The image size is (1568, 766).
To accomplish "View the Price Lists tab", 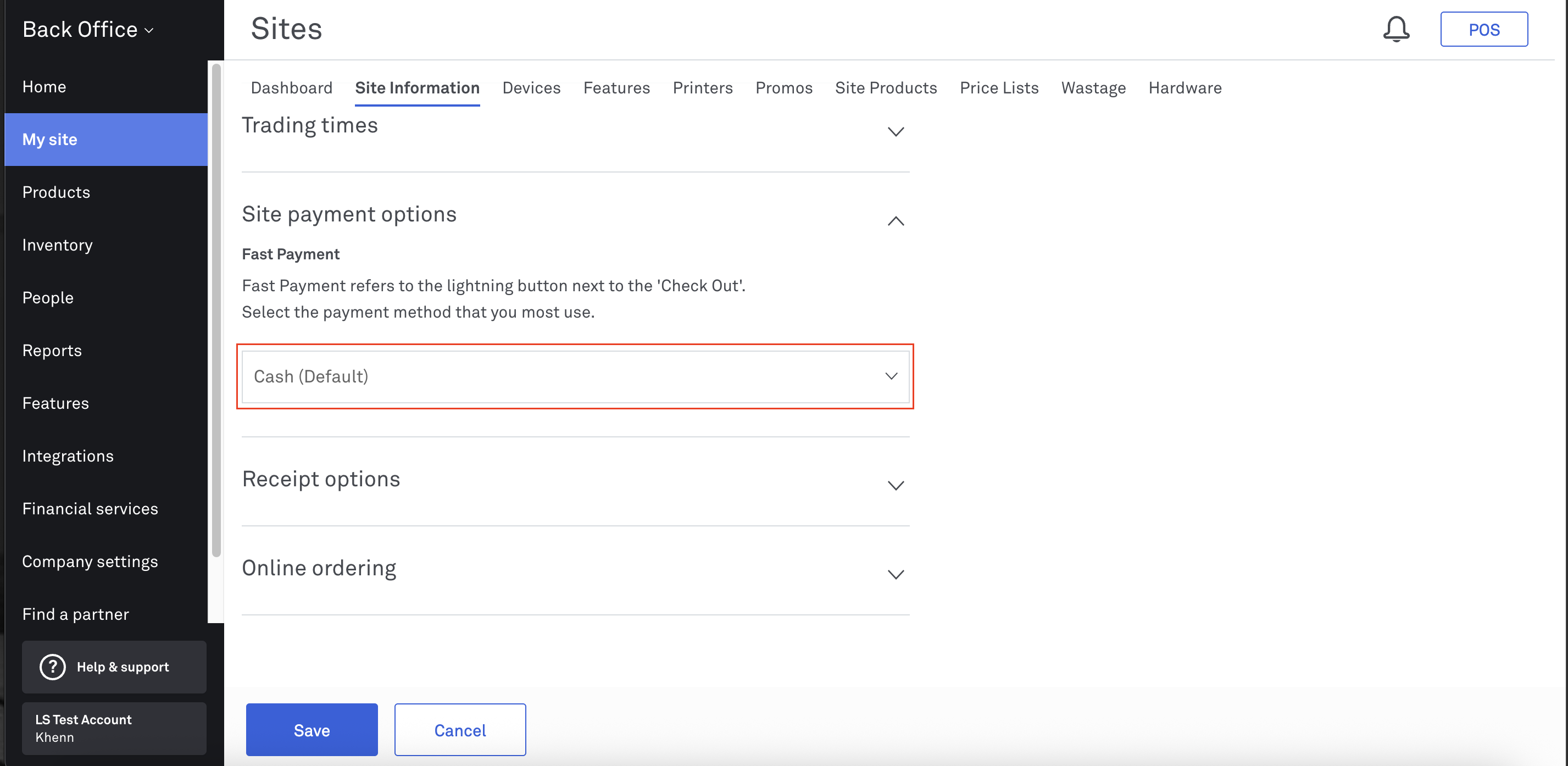I will pyautogui.click(x=999, y=88).
